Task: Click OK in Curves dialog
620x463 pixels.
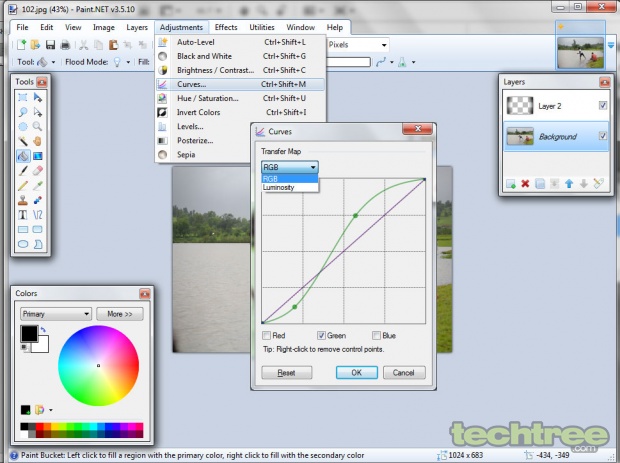Action: [357, 372]
